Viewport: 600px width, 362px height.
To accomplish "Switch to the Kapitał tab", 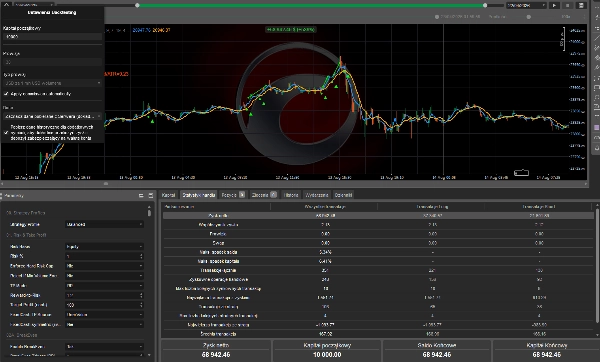I will pyautogui.click(x=168, y=195).
